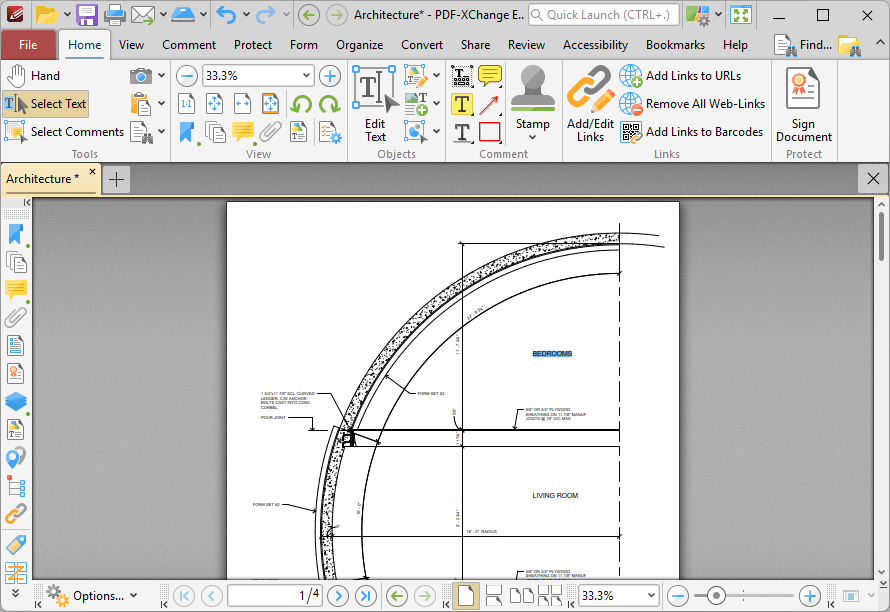Viewport: 890px width, 612px height.
Task: Switch to the Organize ribbon tab
Action: 359,45
